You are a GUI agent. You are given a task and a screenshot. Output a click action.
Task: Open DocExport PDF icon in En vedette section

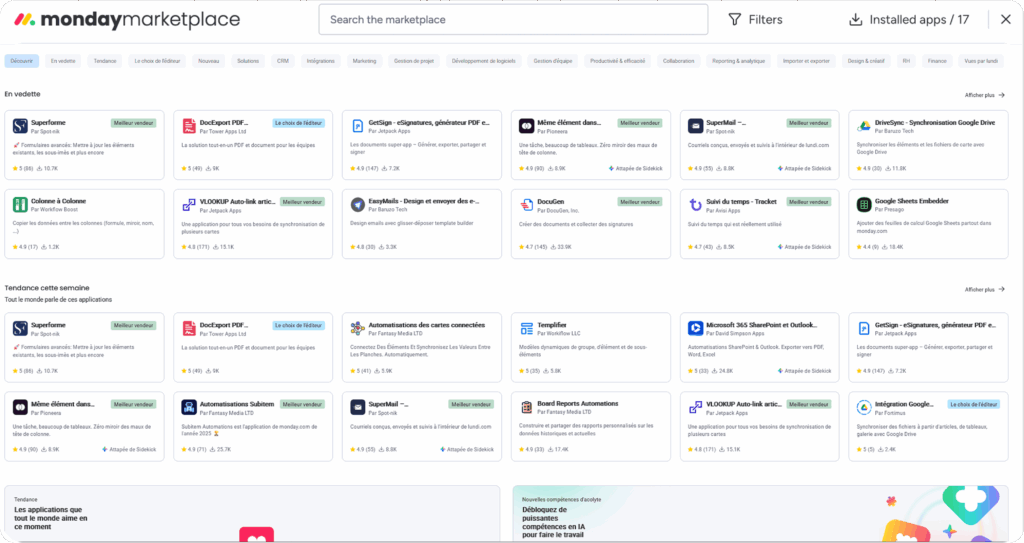pyautogui.click(x=189, y=125)
